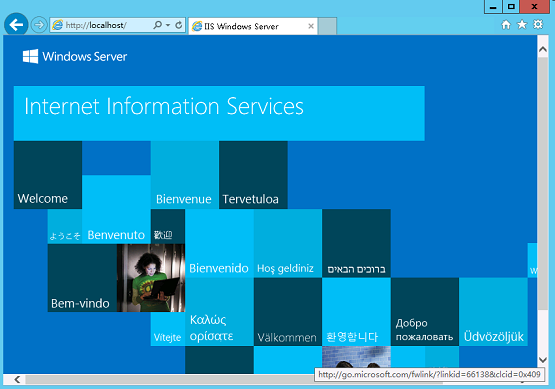This screenshot has height=389, width=555.
Task: Open the Home page icon
Action: [506, 25]
